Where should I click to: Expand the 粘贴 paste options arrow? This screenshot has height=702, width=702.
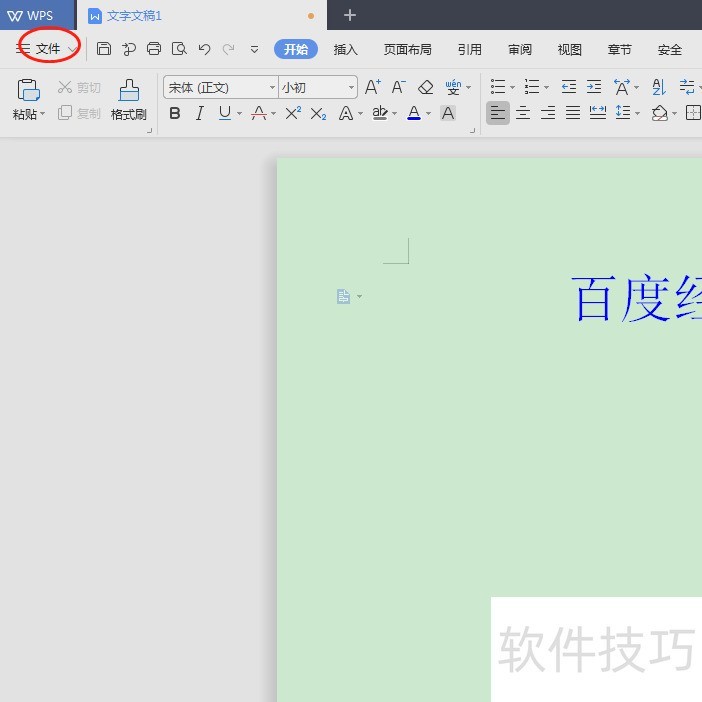43,114
